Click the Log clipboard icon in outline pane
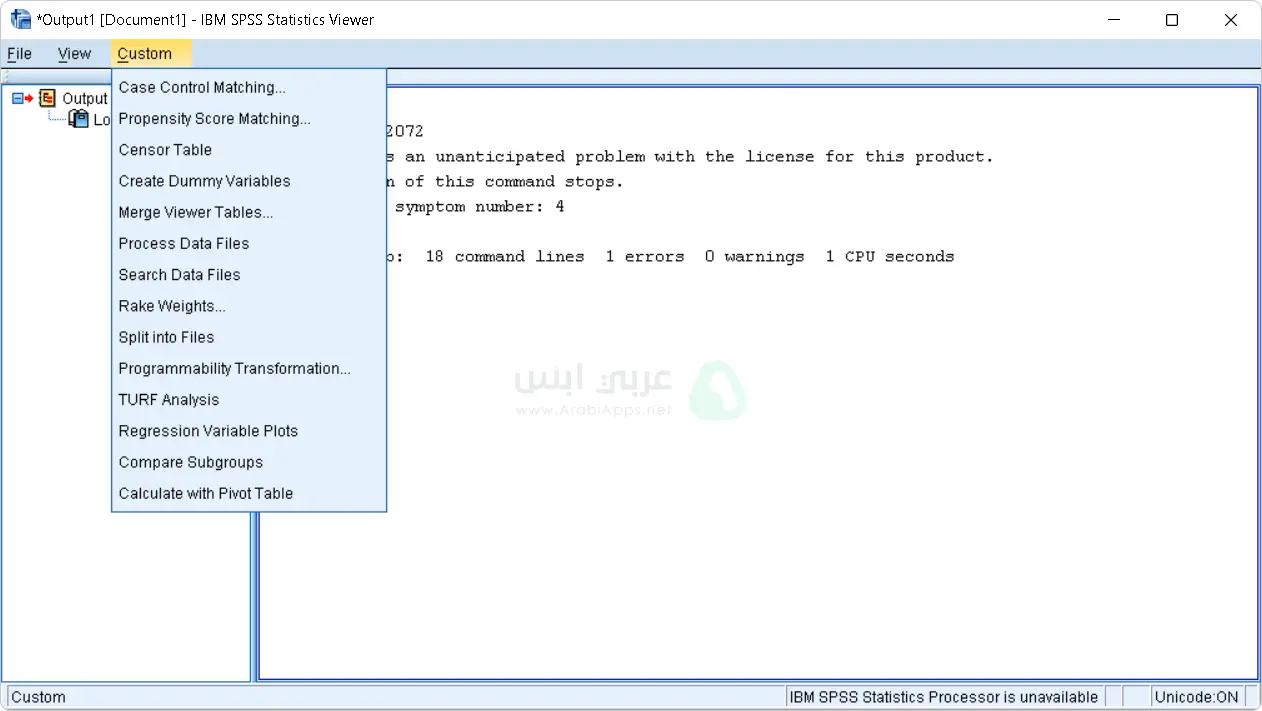Image resolution: width=1262 pixels, height=711 pixels. pos(78,119)
